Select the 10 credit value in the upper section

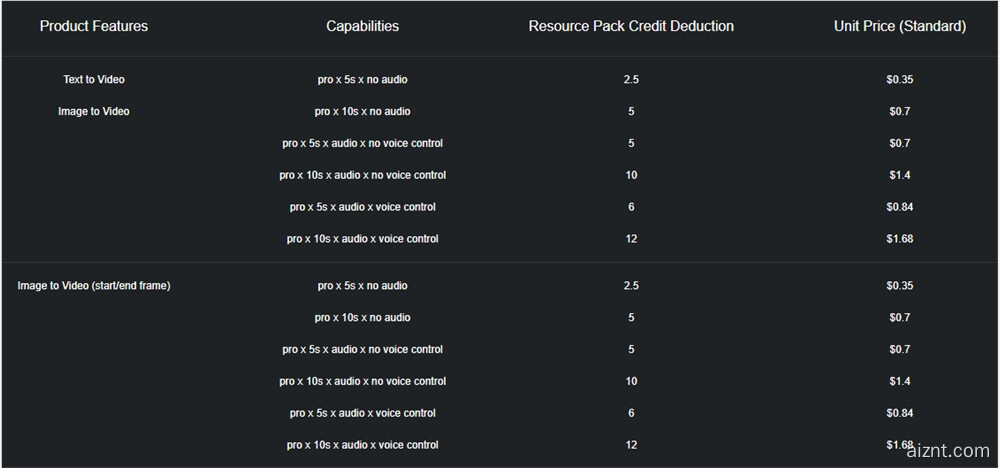coord(631,175)
